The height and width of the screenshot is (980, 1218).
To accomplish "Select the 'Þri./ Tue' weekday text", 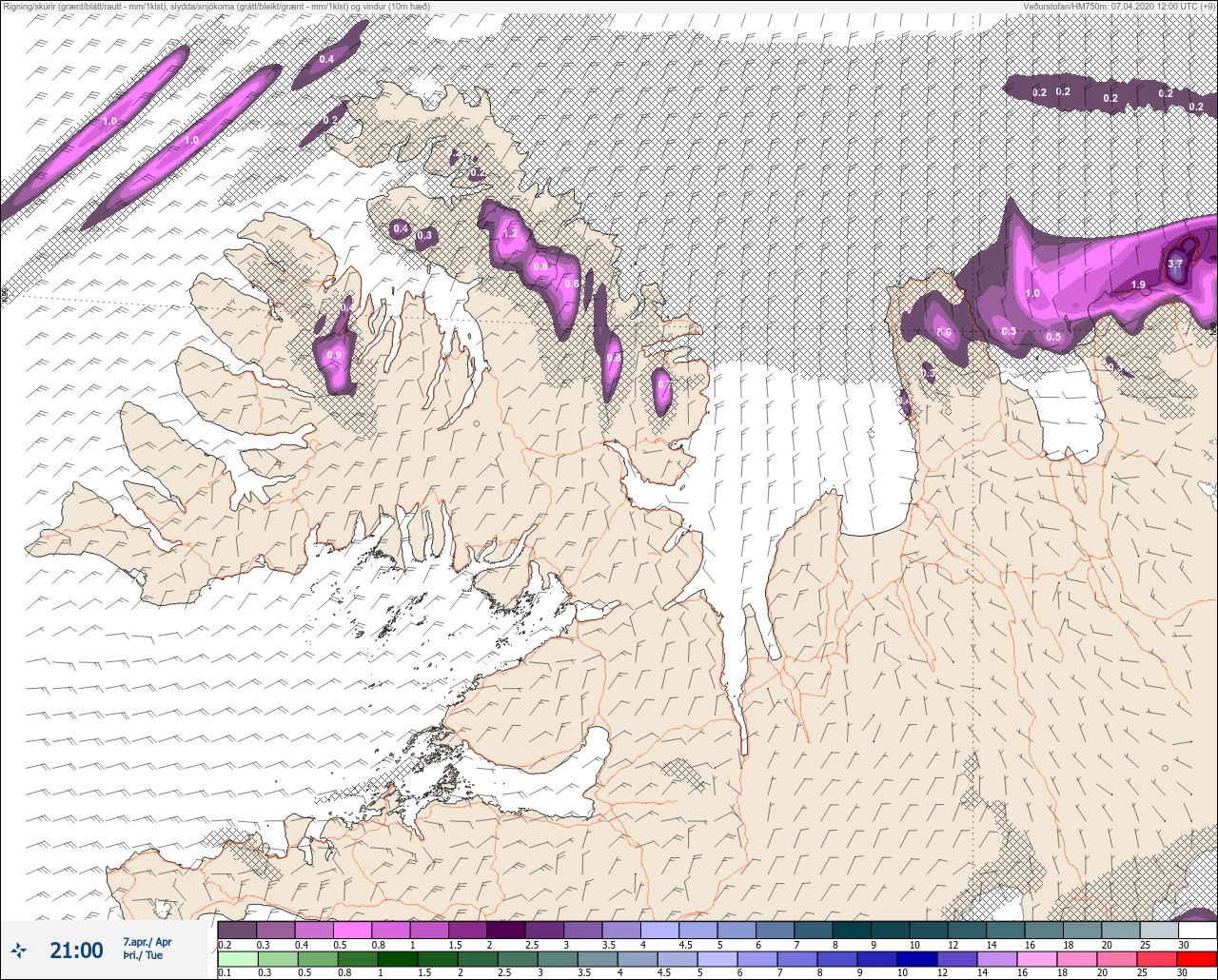I will click(143, 955).
